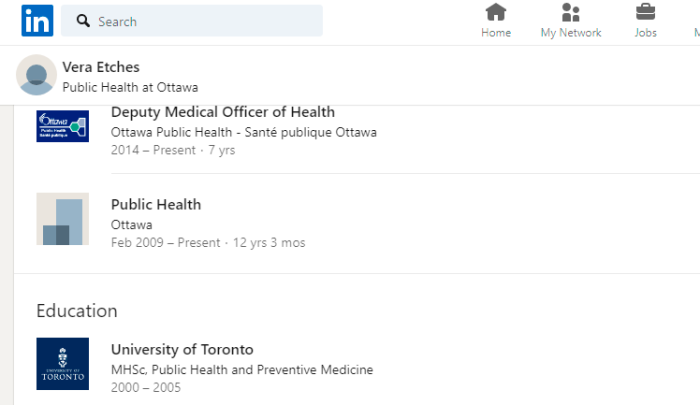Focus the Search input field
700x405 pixels.
pos(192,21)
